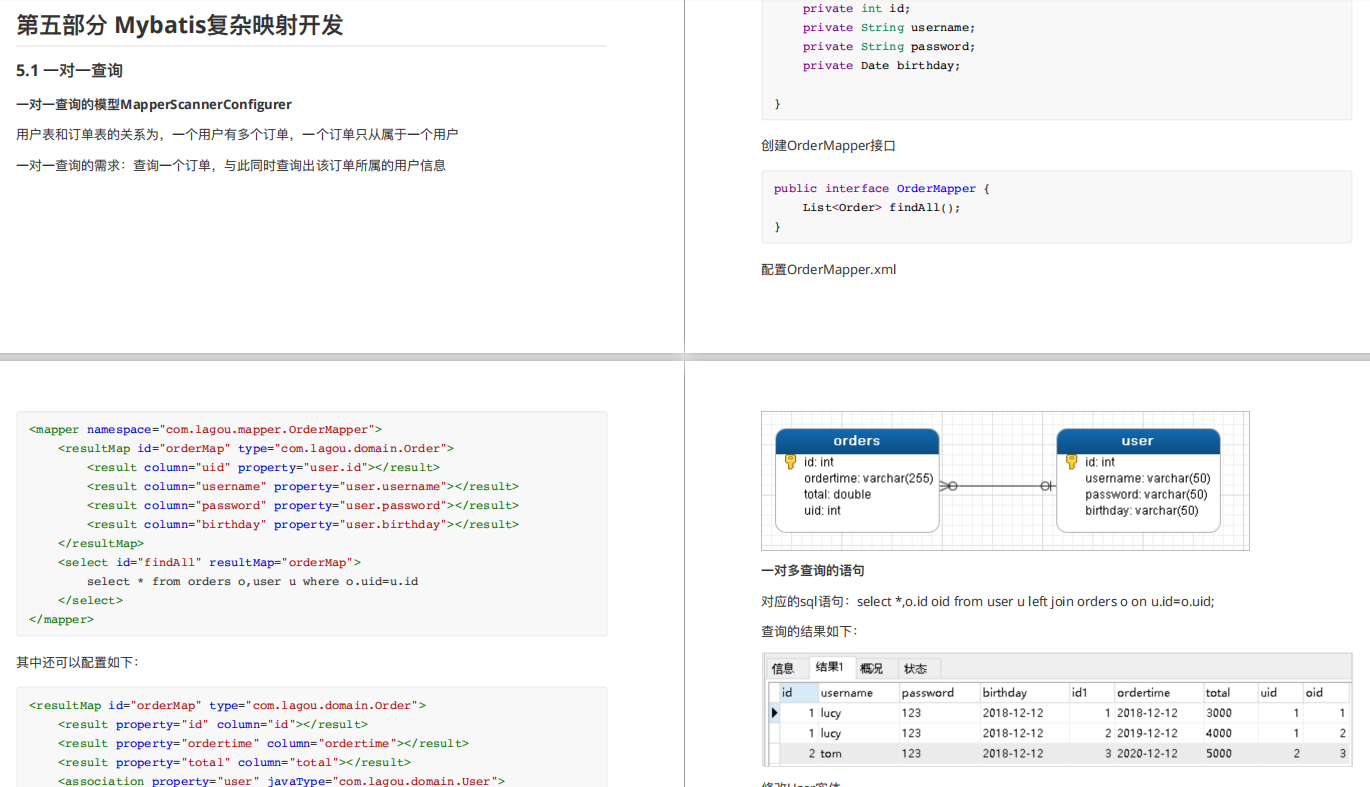Click the code line private Date birthday;
The height and width of the screenshot is (787, 1370).
pos(881,65)
